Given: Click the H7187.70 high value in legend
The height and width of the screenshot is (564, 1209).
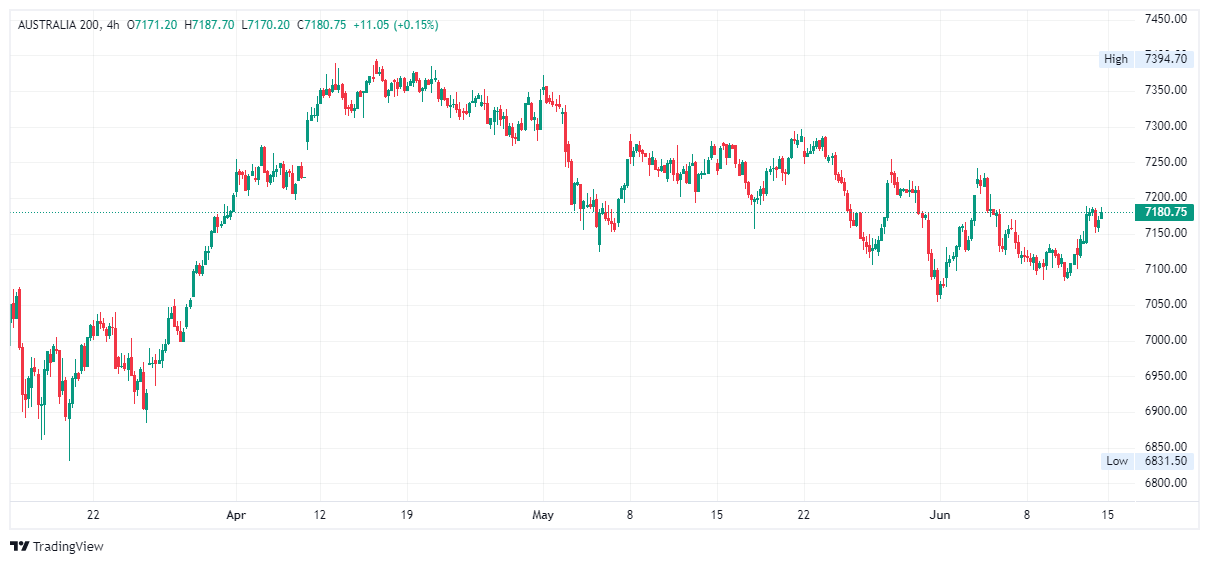Looking at the screenshot, I should [x=209, y=24].
